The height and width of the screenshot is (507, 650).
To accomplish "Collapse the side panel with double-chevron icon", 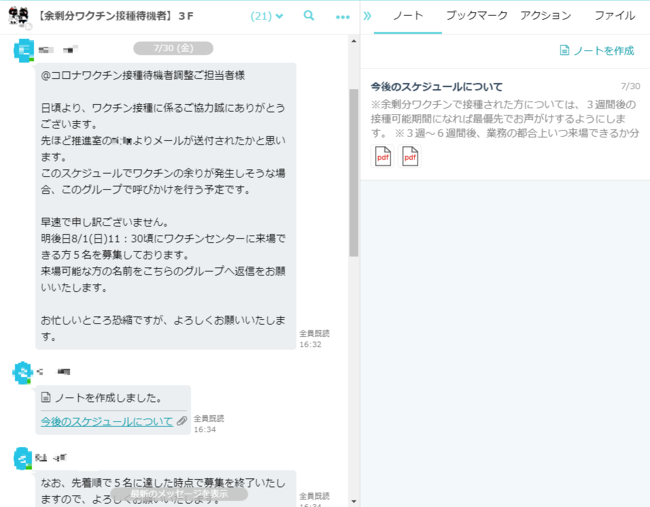I will click(367, 16).
